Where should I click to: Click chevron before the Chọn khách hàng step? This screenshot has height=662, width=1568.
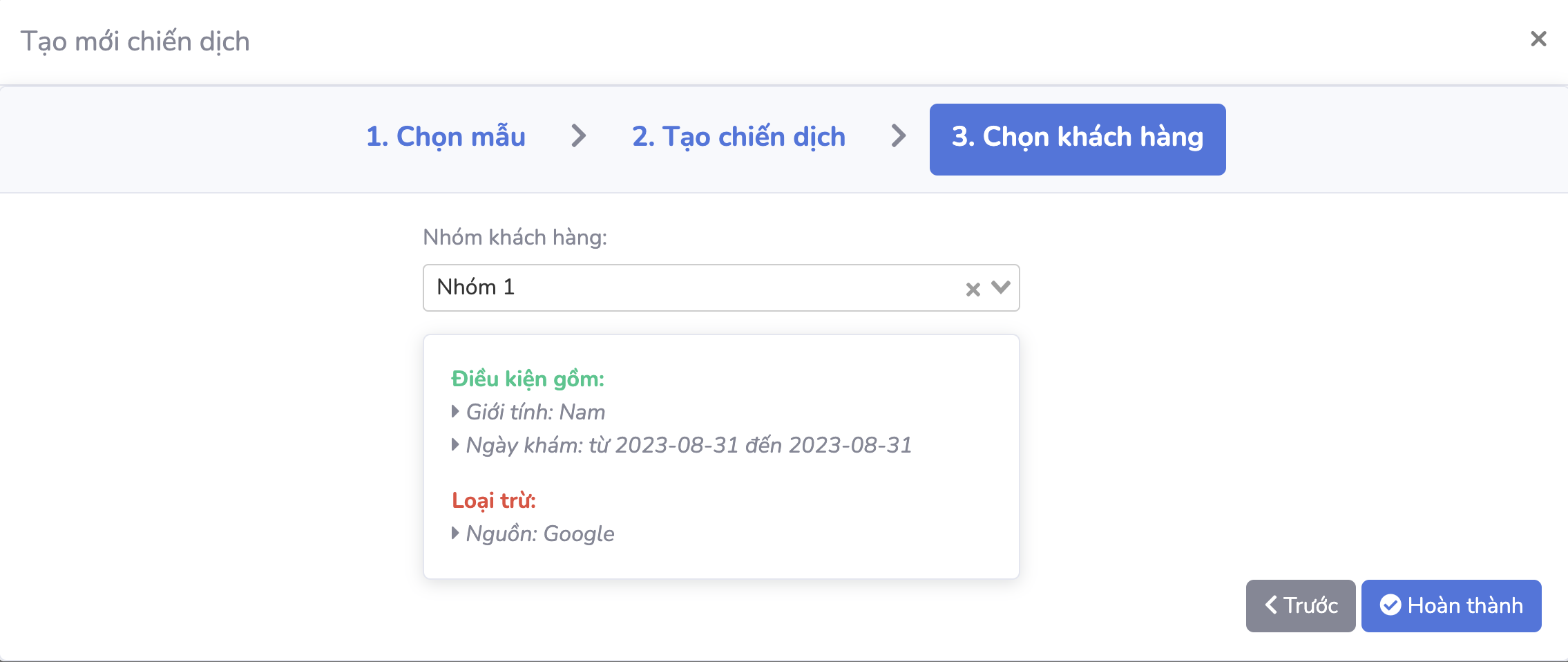pyautogui.click(x=898, y=136)
